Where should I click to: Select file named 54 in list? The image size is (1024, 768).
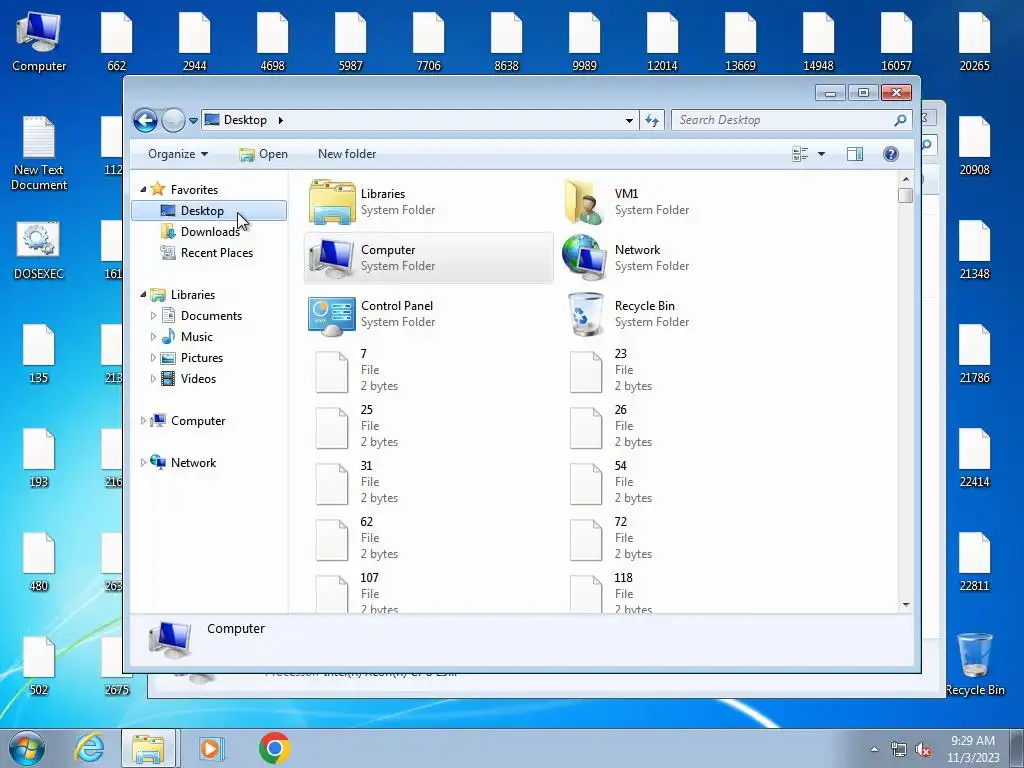pos(610,482)
